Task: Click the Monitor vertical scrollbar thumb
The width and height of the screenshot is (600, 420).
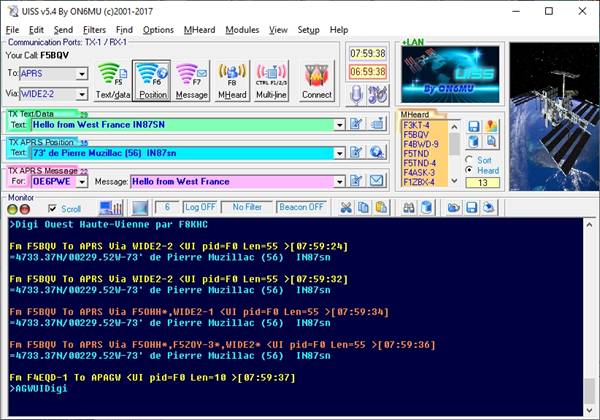Action: point(589,390)
